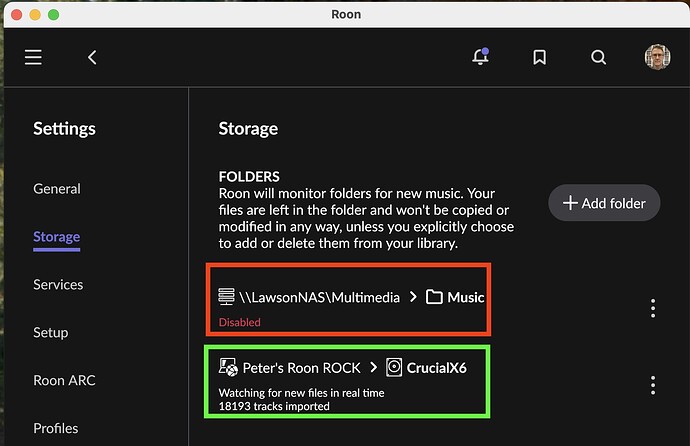Open Roon ARC settings section
The image size is (690, 446).
point(64,380)
